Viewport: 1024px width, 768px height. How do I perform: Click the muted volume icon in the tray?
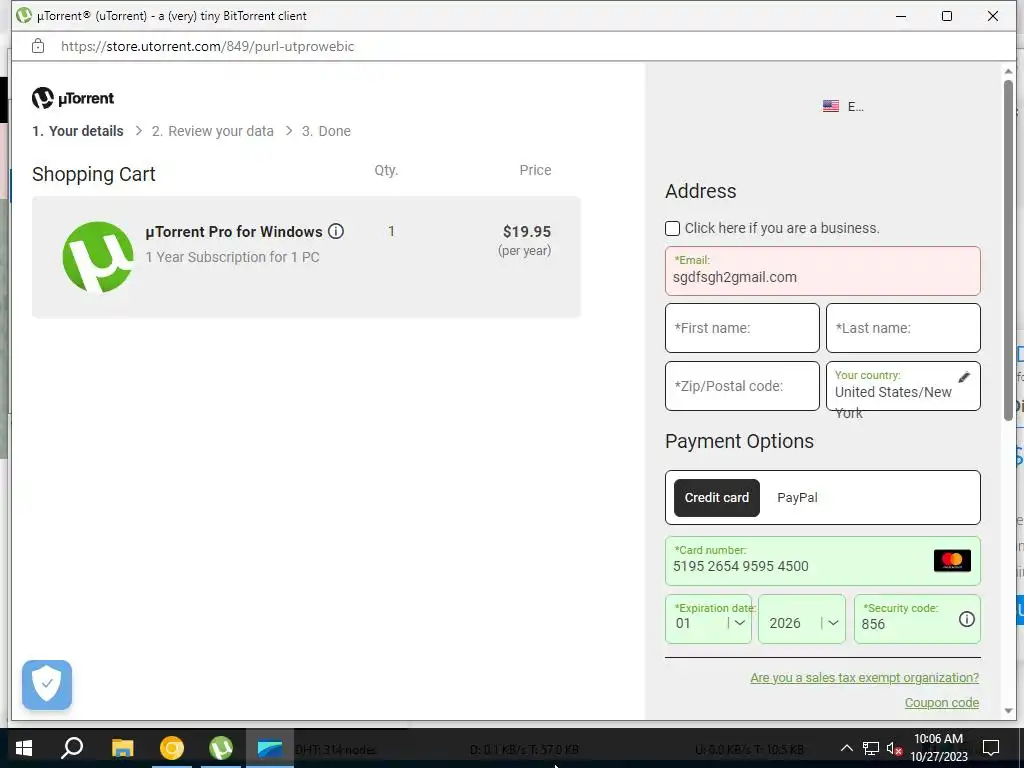(x=895, y=748)
